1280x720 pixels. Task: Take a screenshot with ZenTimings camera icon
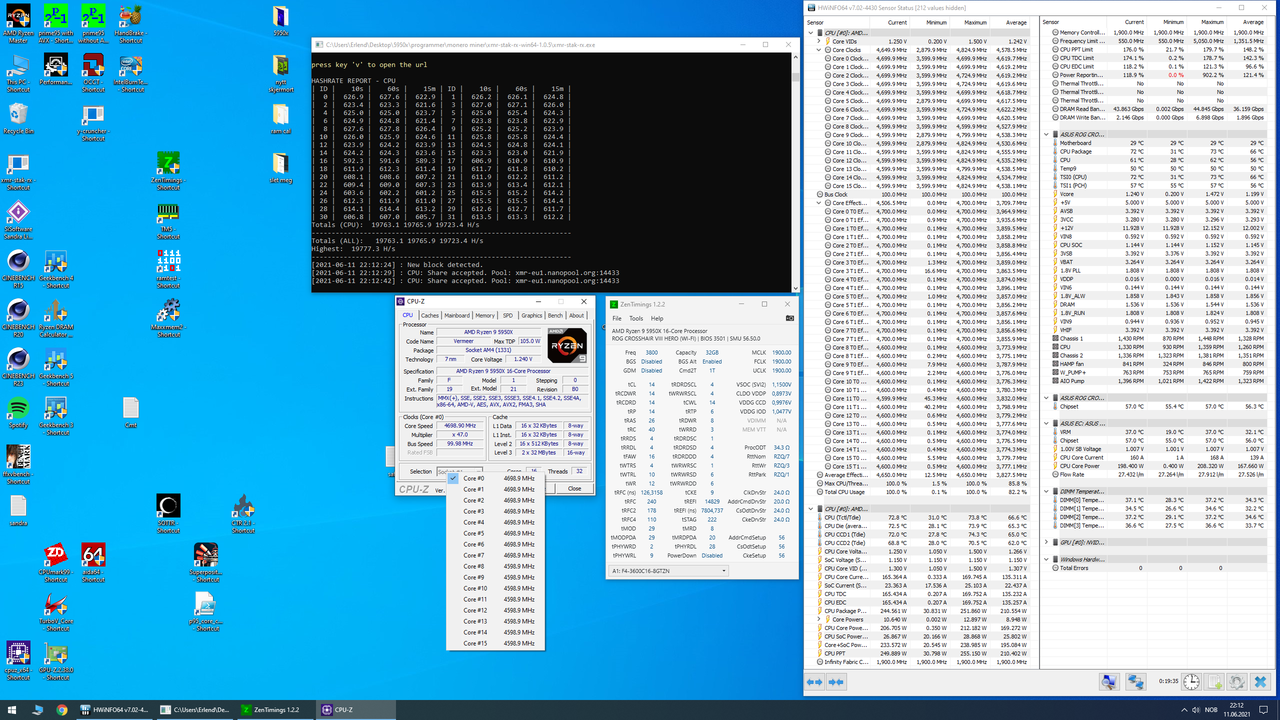tap(790, 318)
